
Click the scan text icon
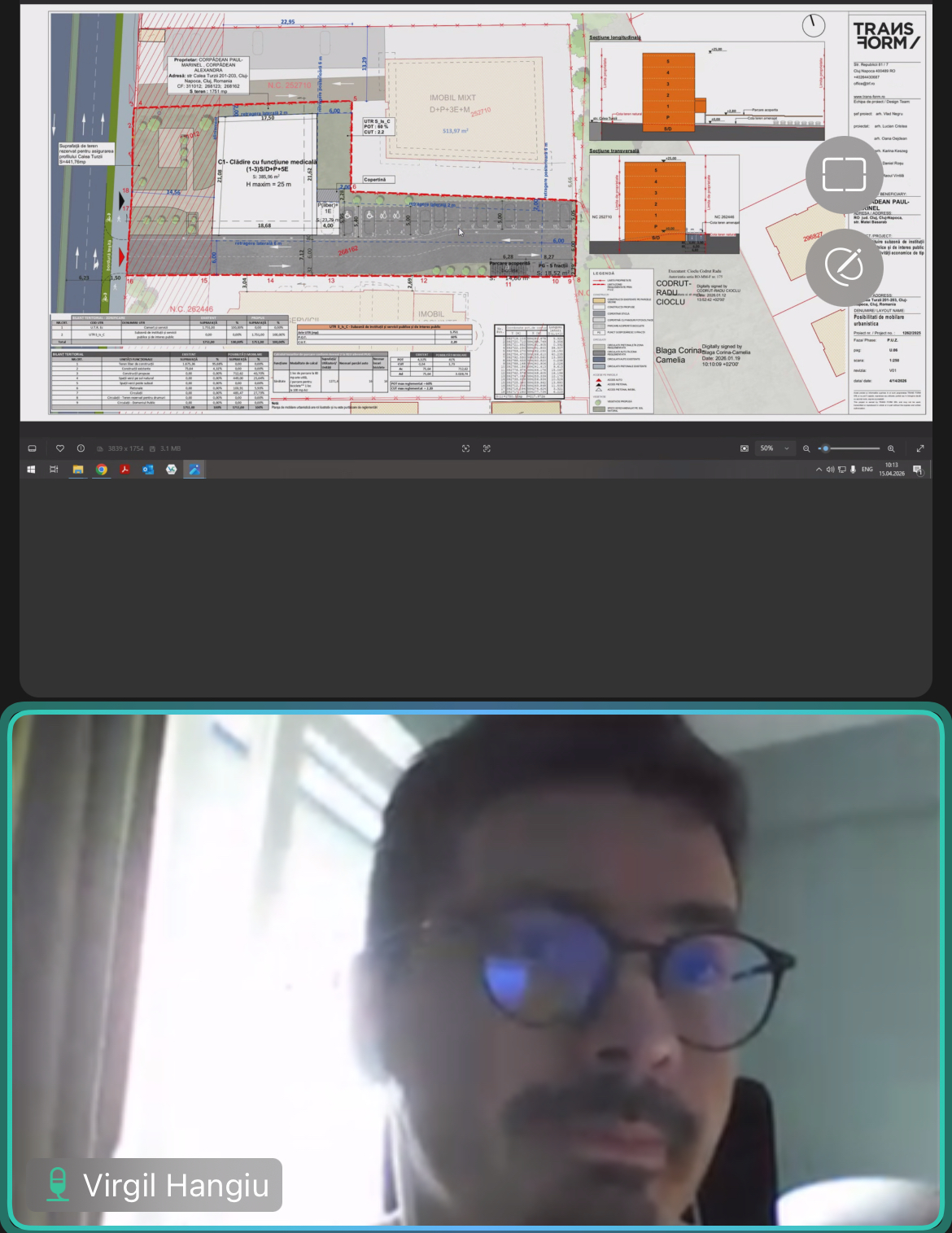(x=487, y=448)
